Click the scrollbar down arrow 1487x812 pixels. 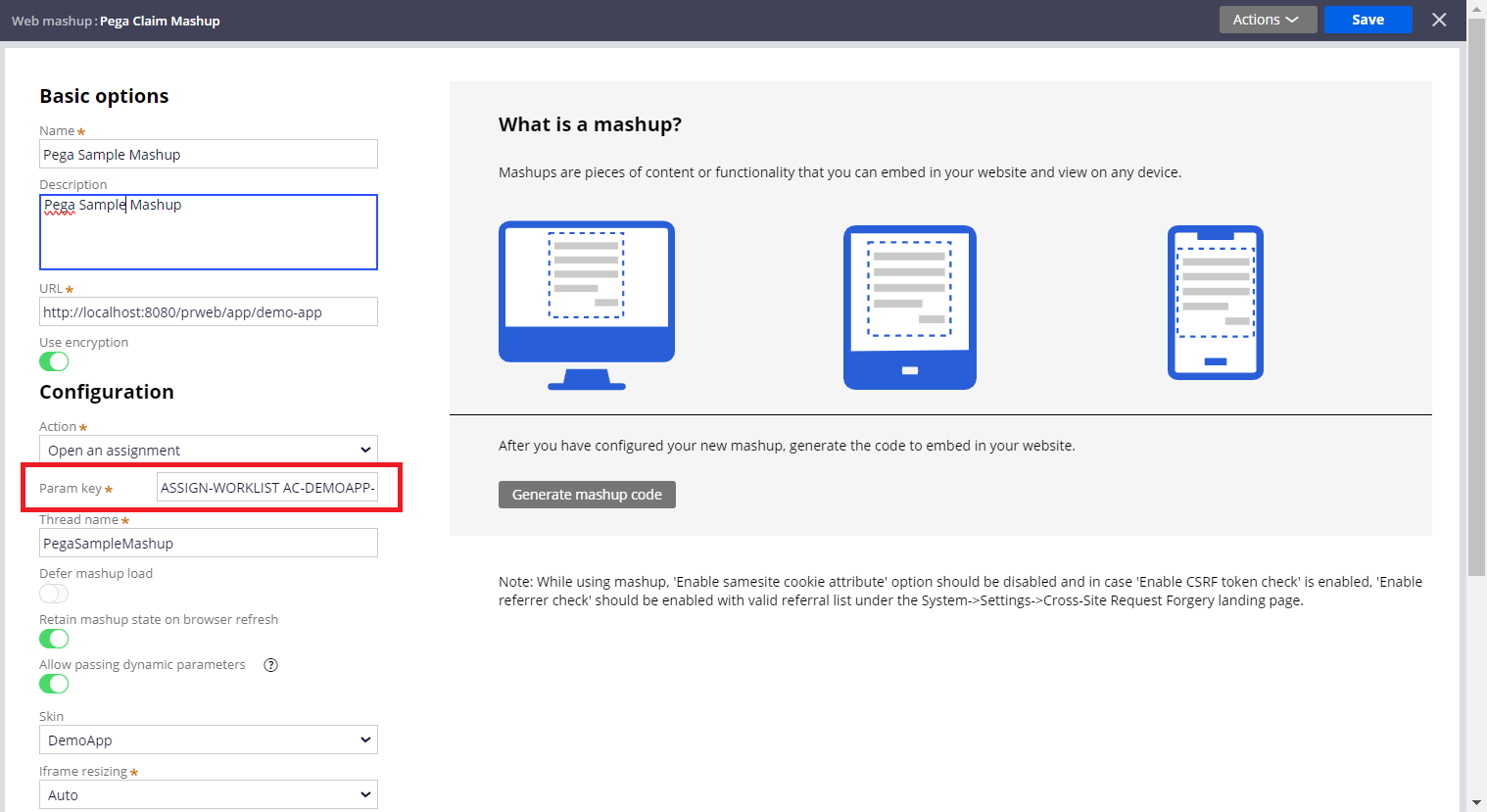(x=1477, y=803)
